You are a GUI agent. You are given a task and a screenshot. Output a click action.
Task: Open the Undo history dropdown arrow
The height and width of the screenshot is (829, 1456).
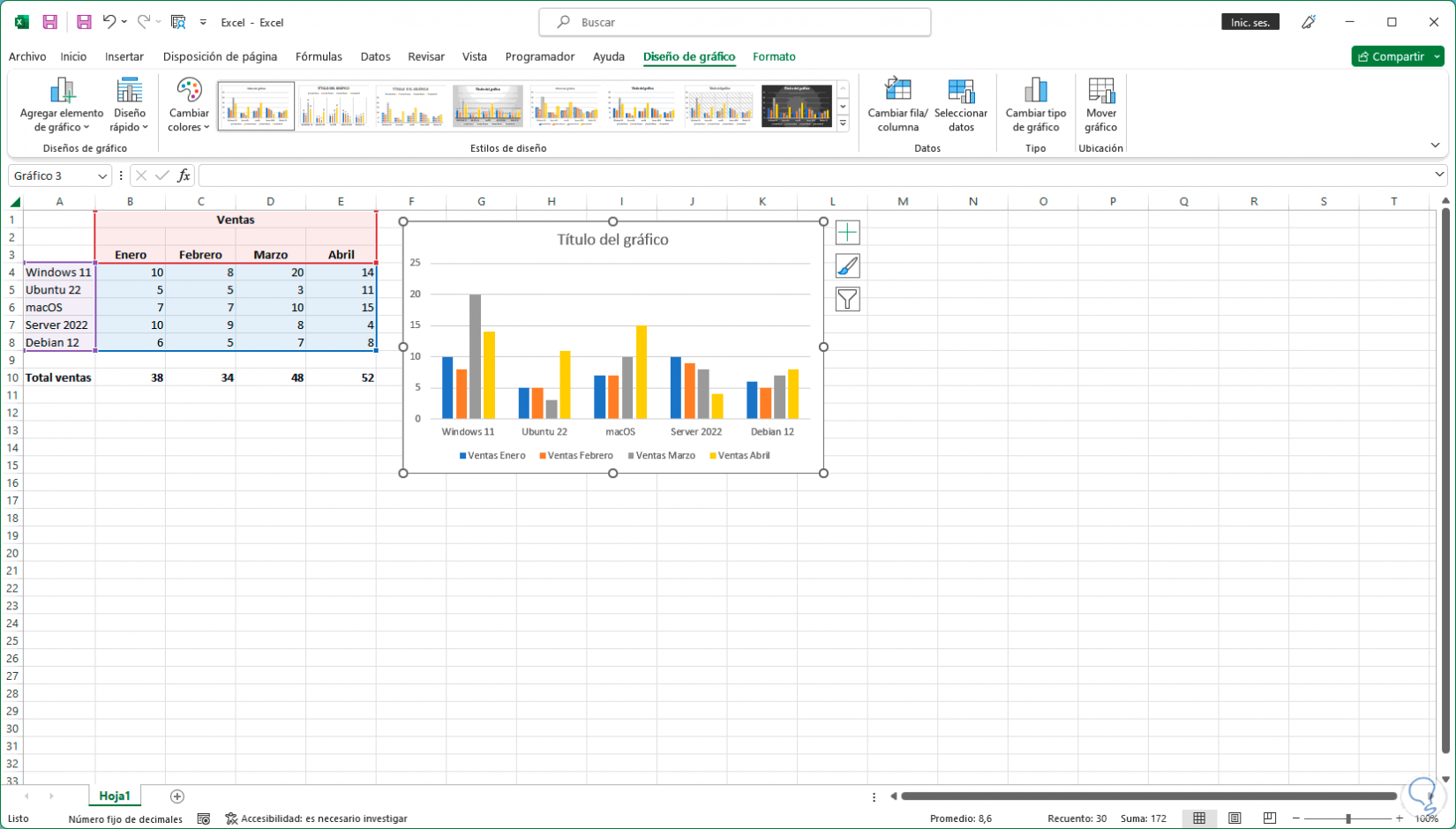tap(124, 22)
